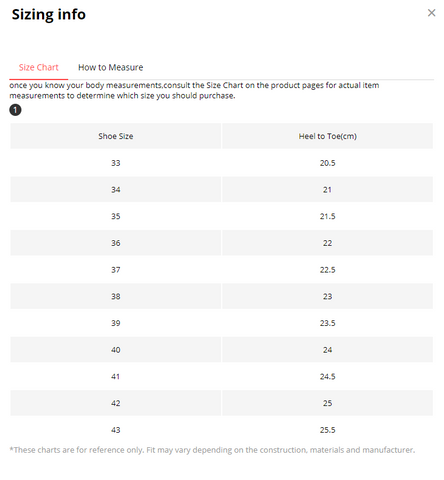Viewport: 444px width, 480px height.
Task: Click the Sizing info heading
Action: coord(49,15)
